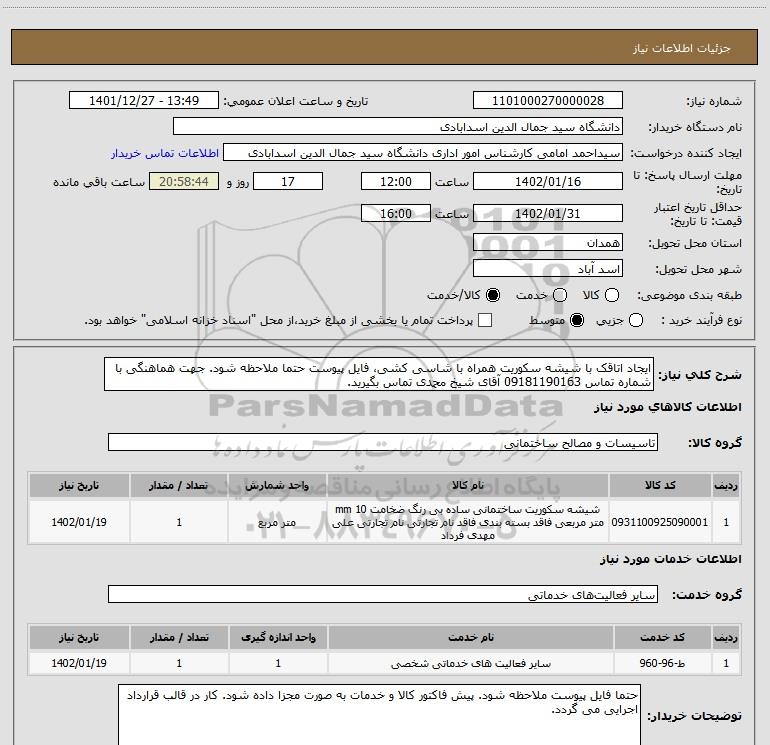This screenshot has height=745, width=770.
Task: Click the goods table date 1402/01/19
Action: tap(79, 522)
